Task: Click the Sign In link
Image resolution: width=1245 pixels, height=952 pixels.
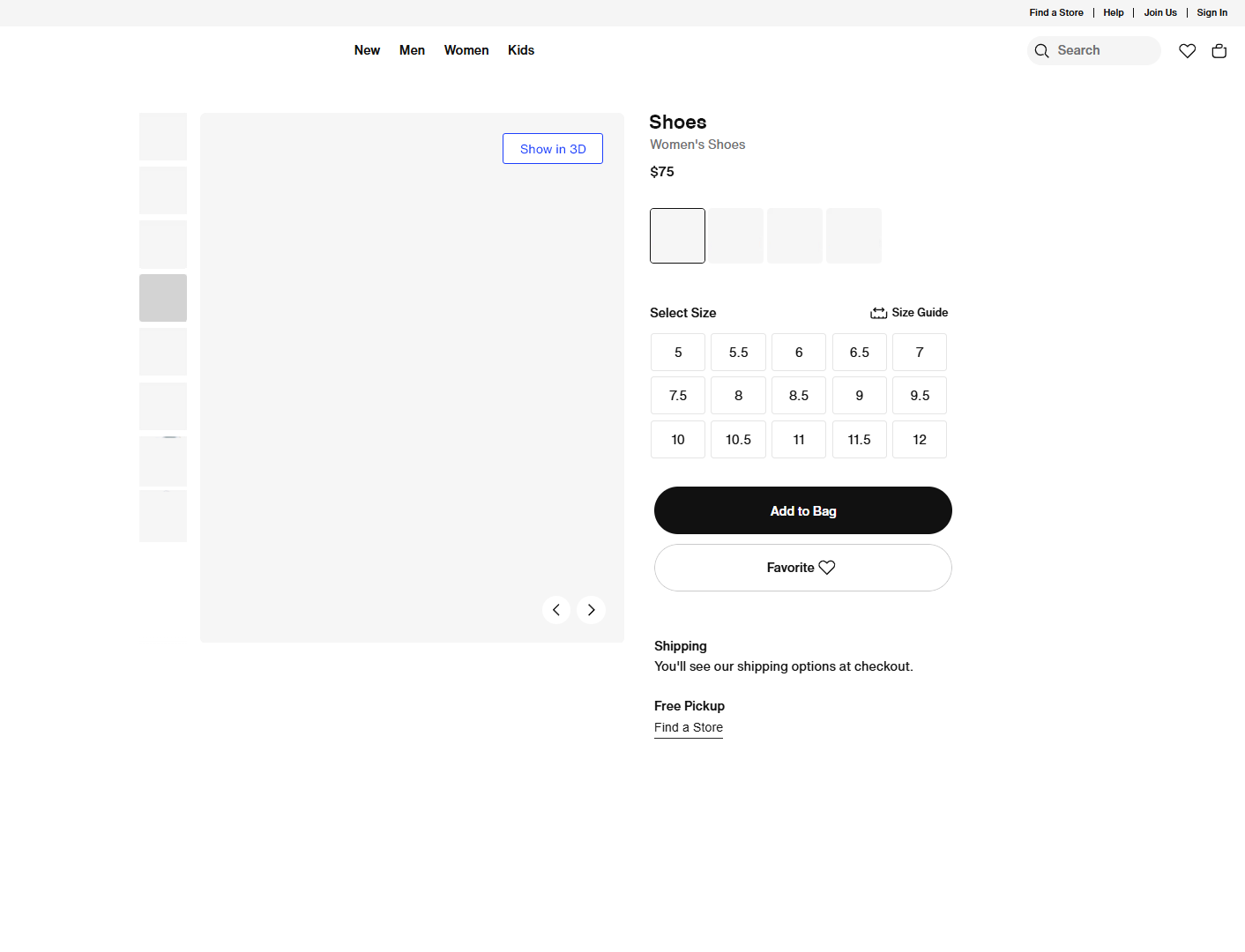Action: click(1211, 12)
